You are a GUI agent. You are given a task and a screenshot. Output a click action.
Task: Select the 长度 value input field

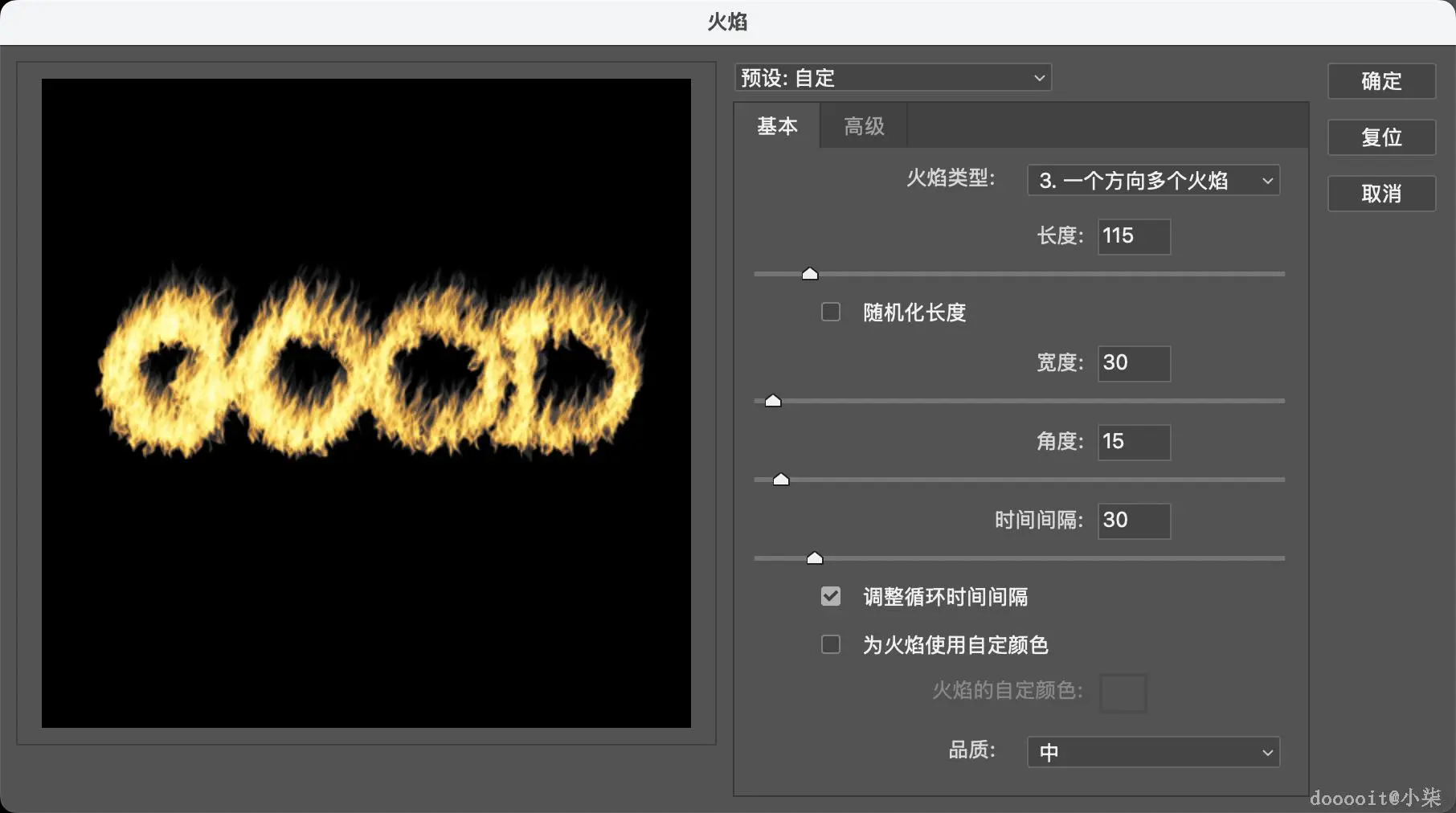tap(1133, 236)
